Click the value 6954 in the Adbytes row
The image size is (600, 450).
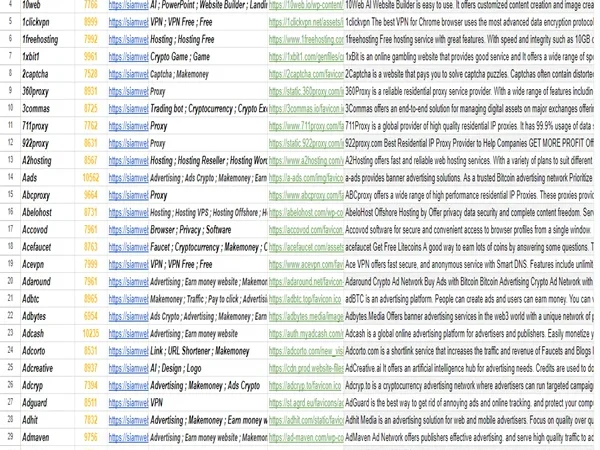(91, 316)
